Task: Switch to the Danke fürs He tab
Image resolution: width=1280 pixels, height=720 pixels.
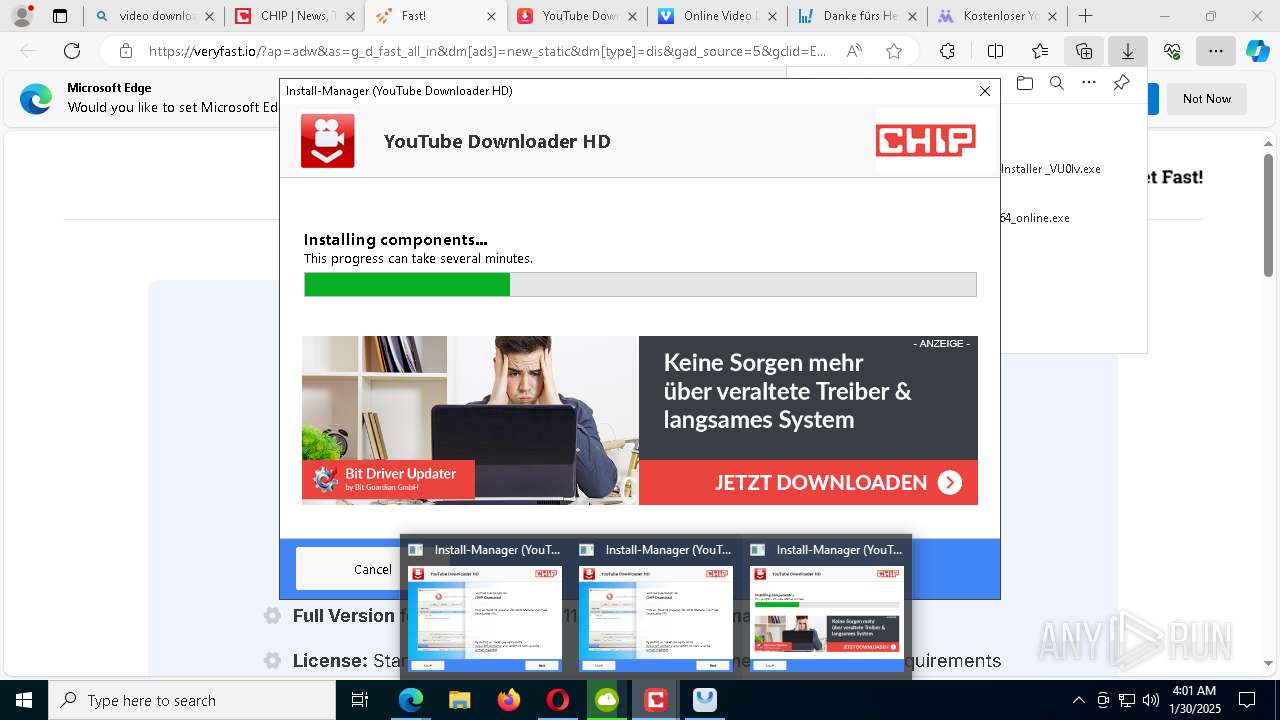Action: point(856,16)
